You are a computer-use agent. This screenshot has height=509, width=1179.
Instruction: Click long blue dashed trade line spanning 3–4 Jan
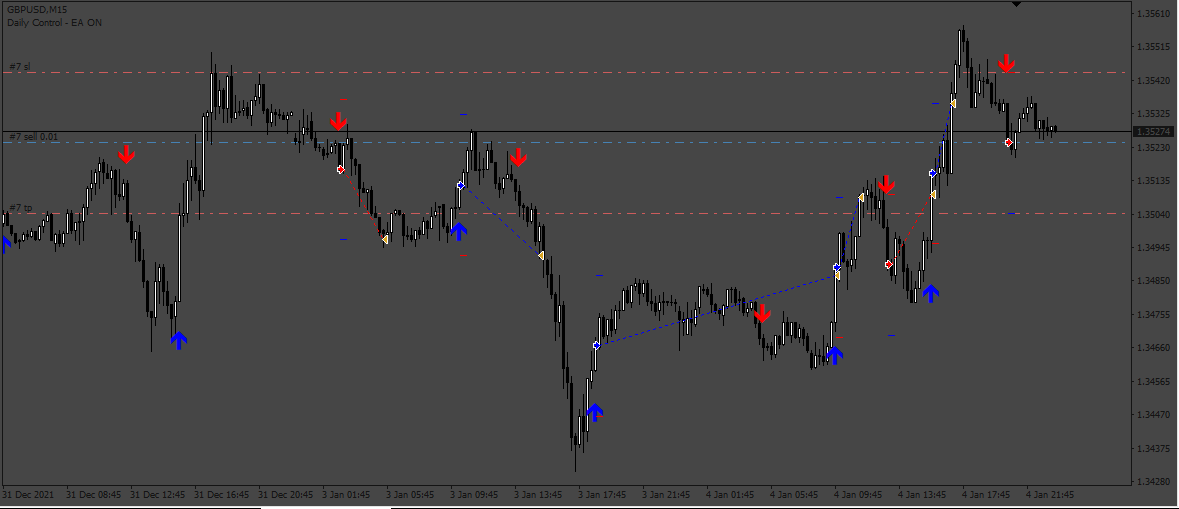coord(717,310)
